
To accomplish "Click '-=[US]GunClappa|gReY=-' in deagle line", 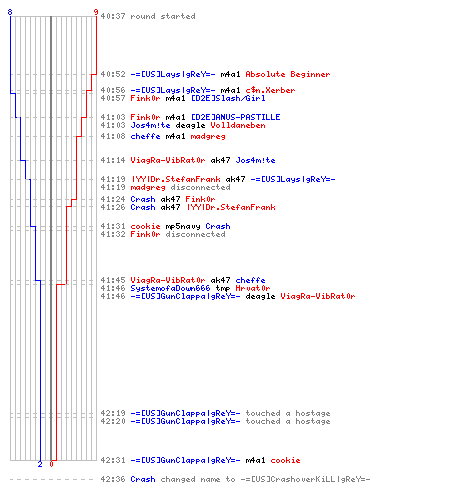I will point(185,296).
